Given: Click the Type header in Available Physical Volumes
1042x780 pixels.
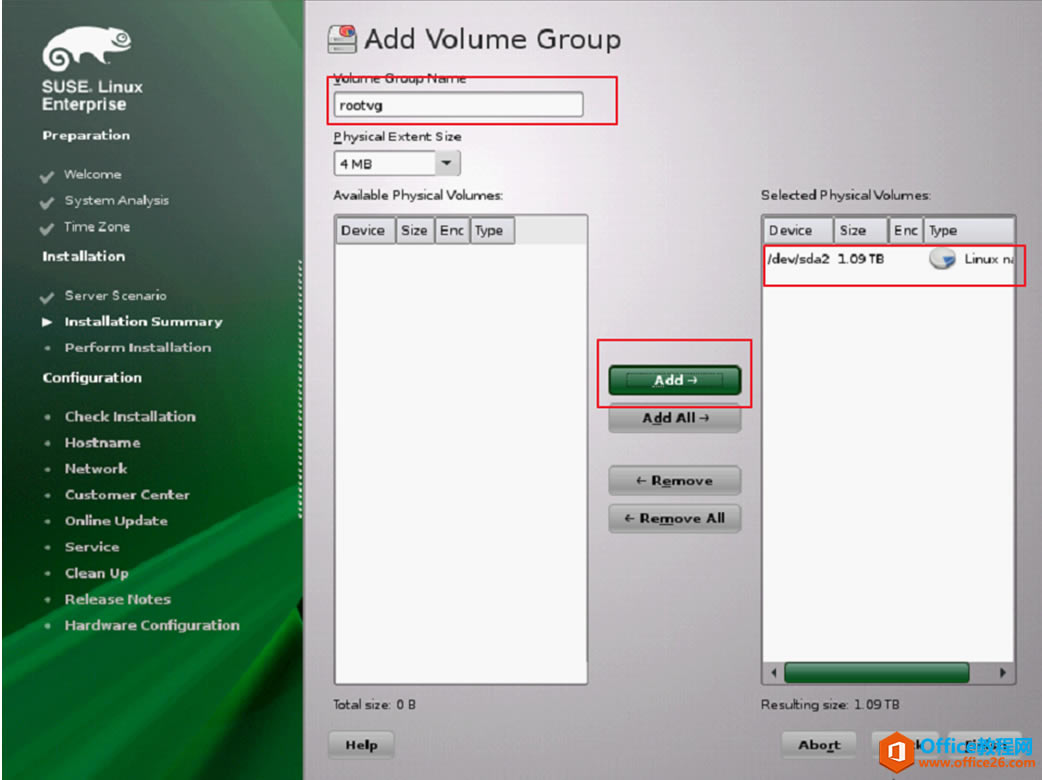Looking at the screenshot, I should [x=492, y=231].
